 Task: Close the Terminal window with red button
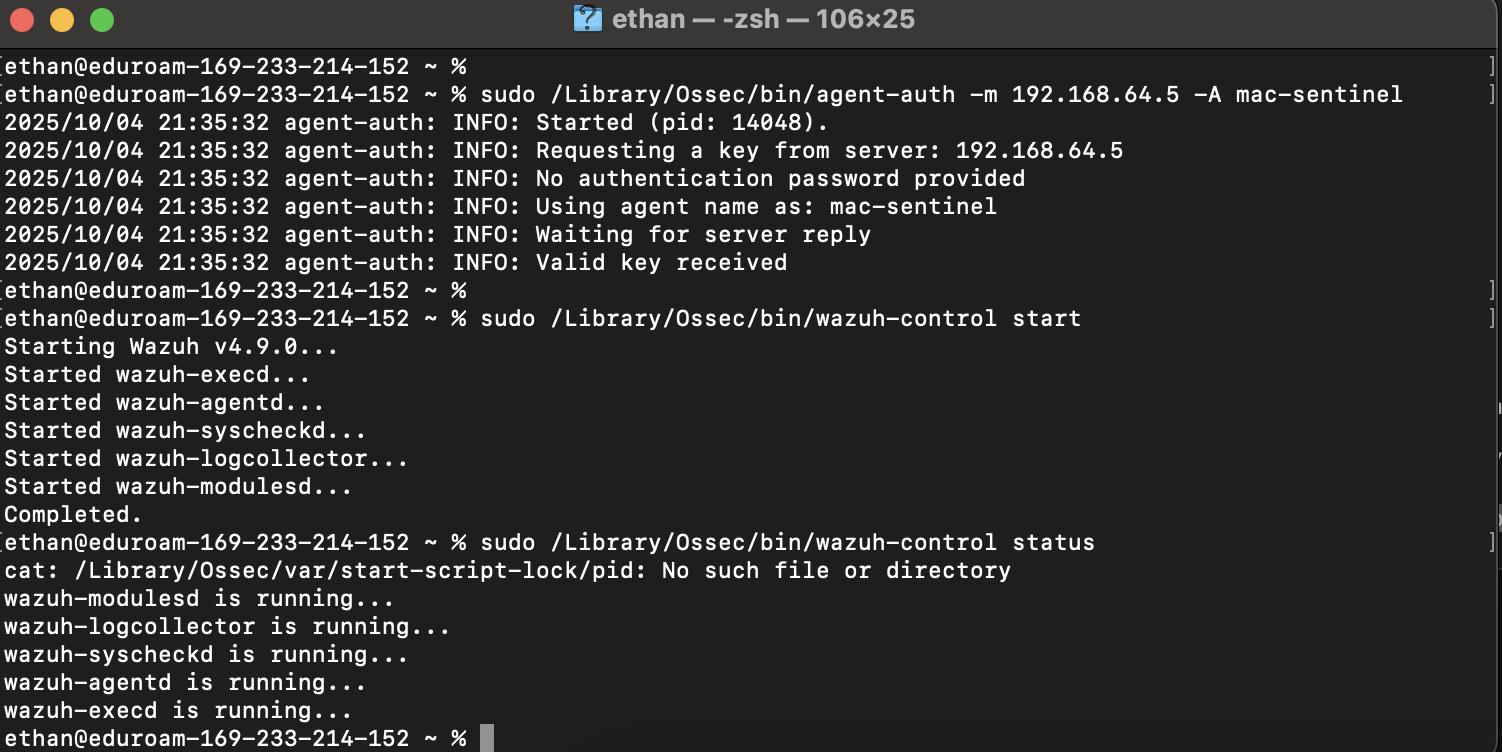(x=22, y=19)
